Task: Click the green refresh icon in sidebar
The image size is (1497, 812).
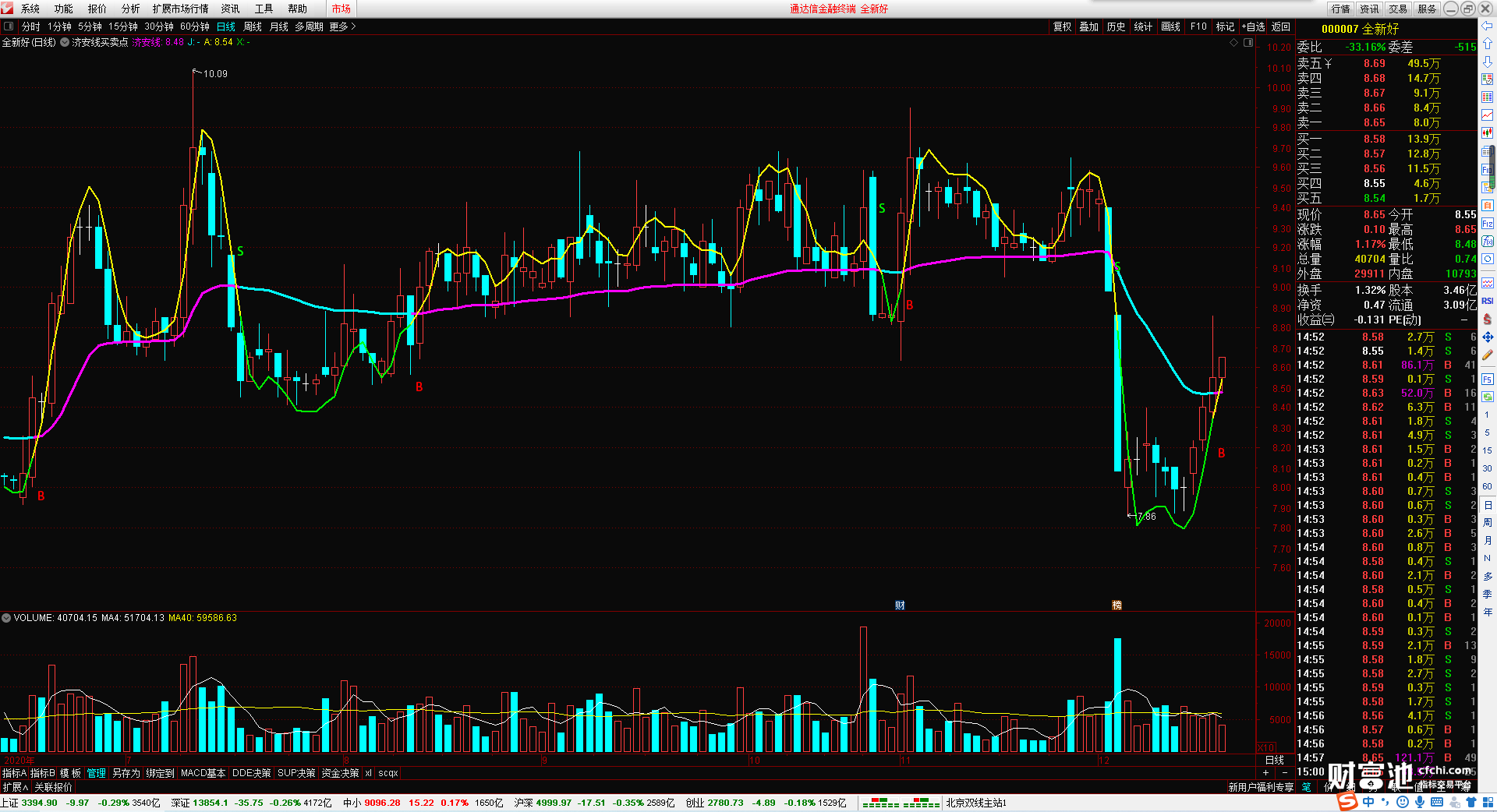Action: tap(1488, 397)
